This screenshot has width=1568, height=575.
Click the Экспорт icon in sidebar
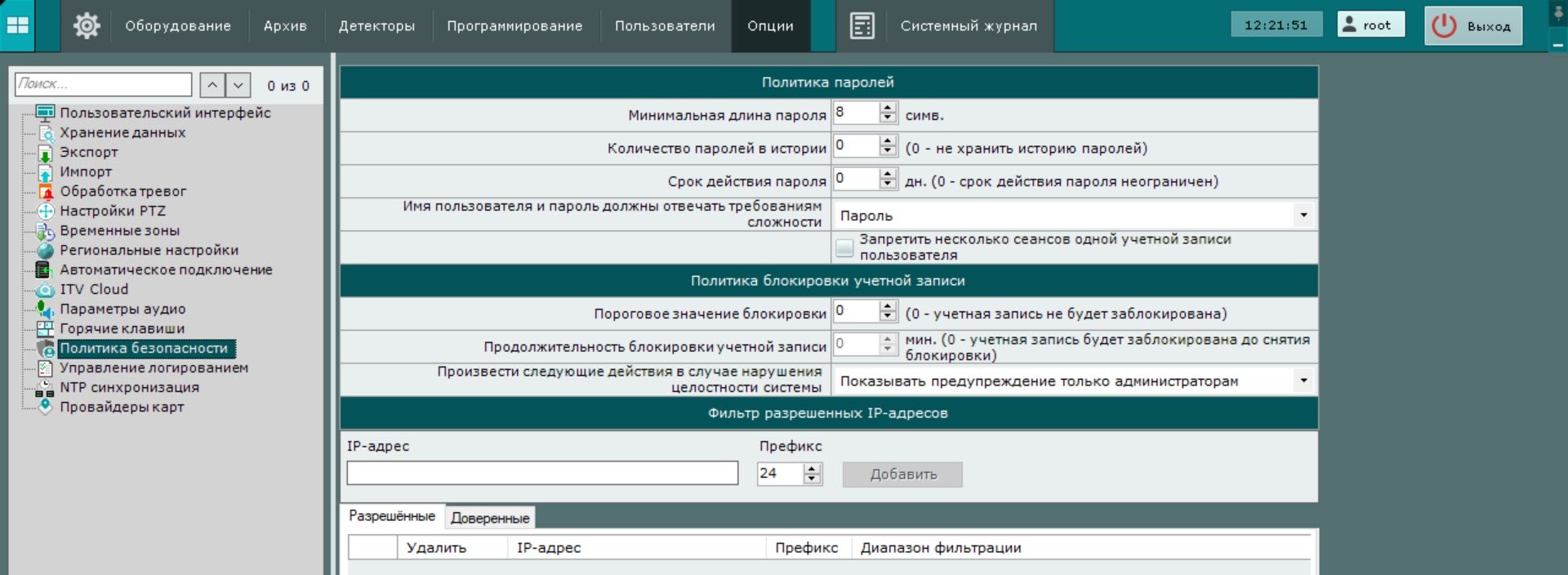(46, 153)
